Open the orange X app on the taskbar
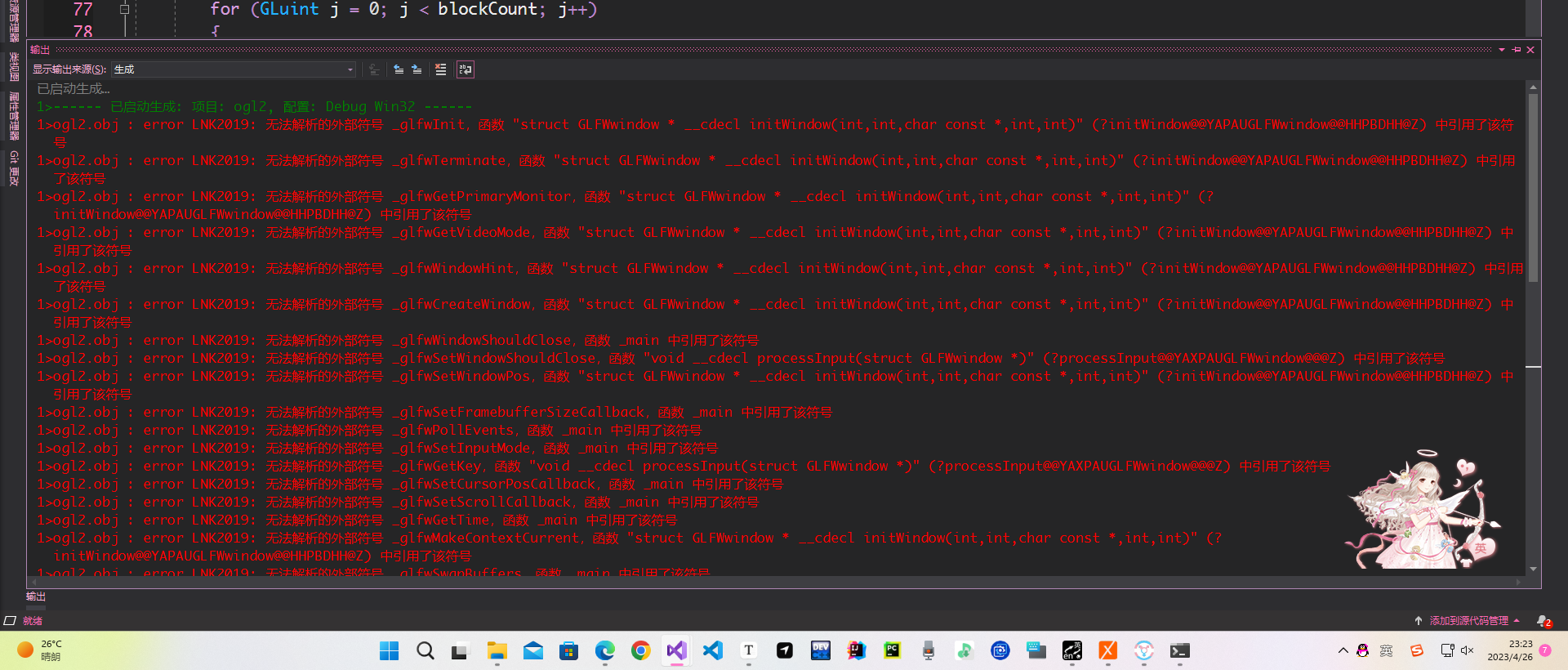Image resolution: width=1568 pixels, height=670 pixels. coord(1108,650)
